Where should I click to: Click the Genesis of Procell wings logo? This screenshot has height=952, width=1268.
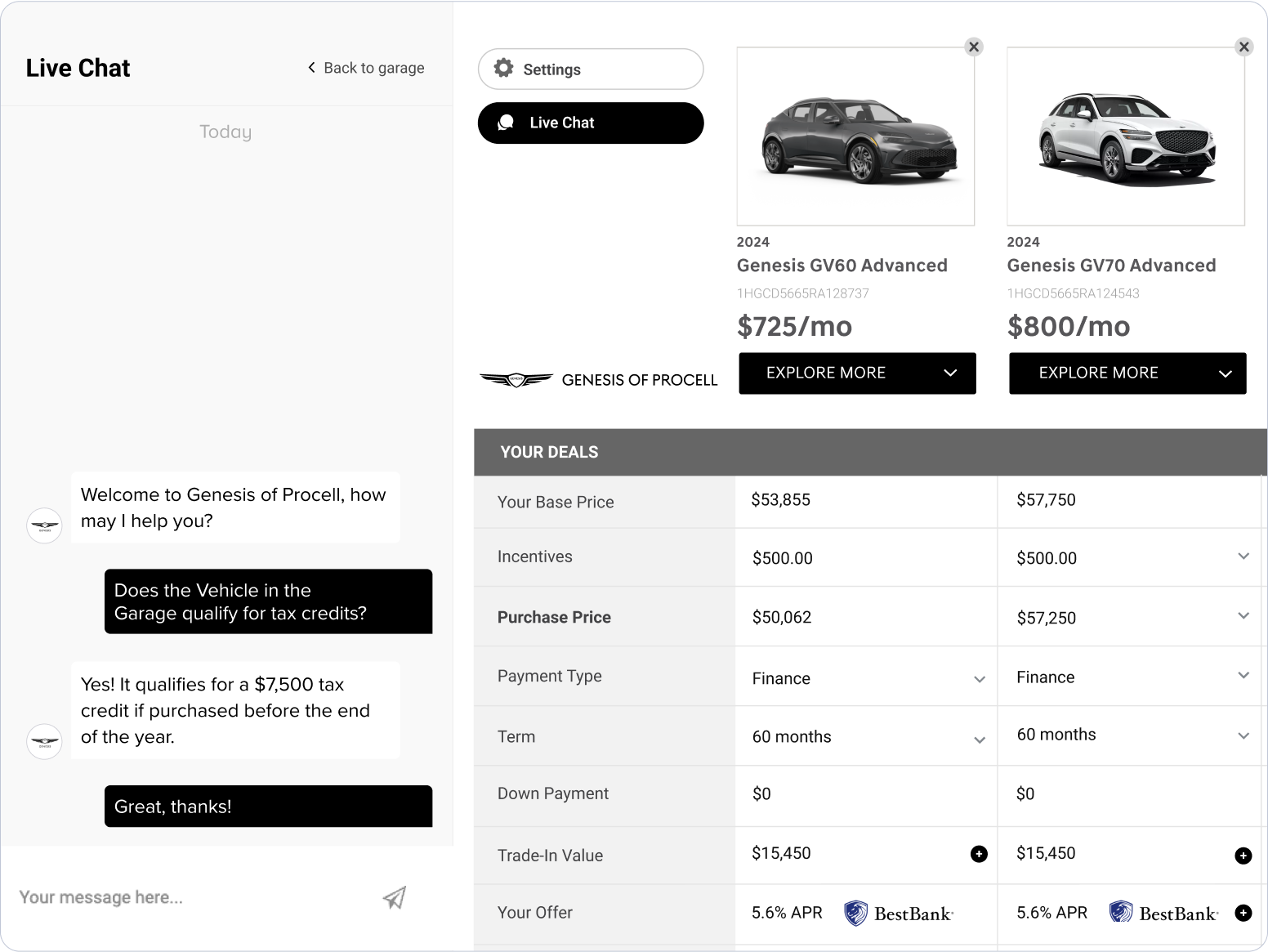coord(516,379)
